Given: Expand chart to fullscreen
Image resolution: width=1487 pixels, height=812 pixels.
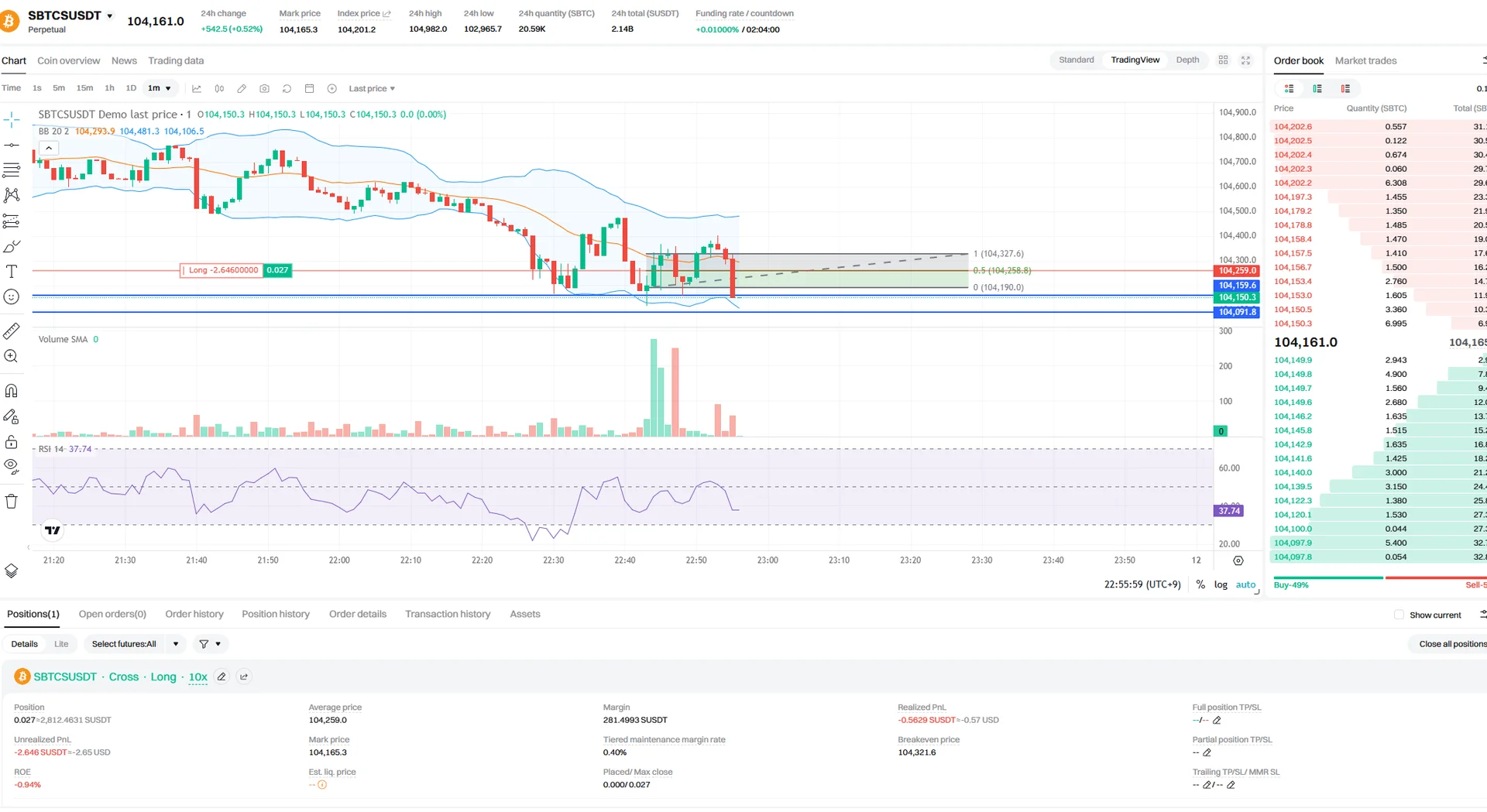Looking at the screenshot, I should point(1246,60).
